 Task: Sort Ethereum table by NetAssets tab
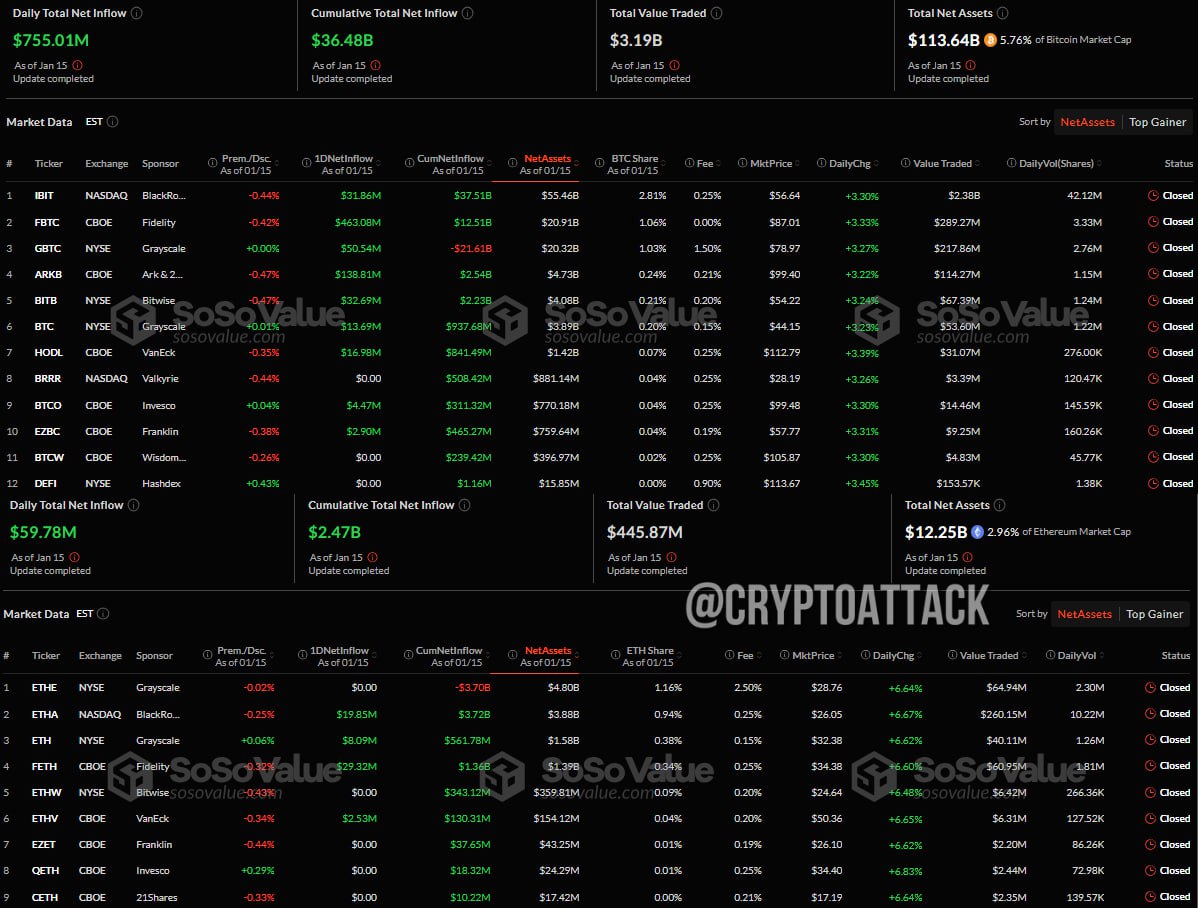coord(1084,615)
